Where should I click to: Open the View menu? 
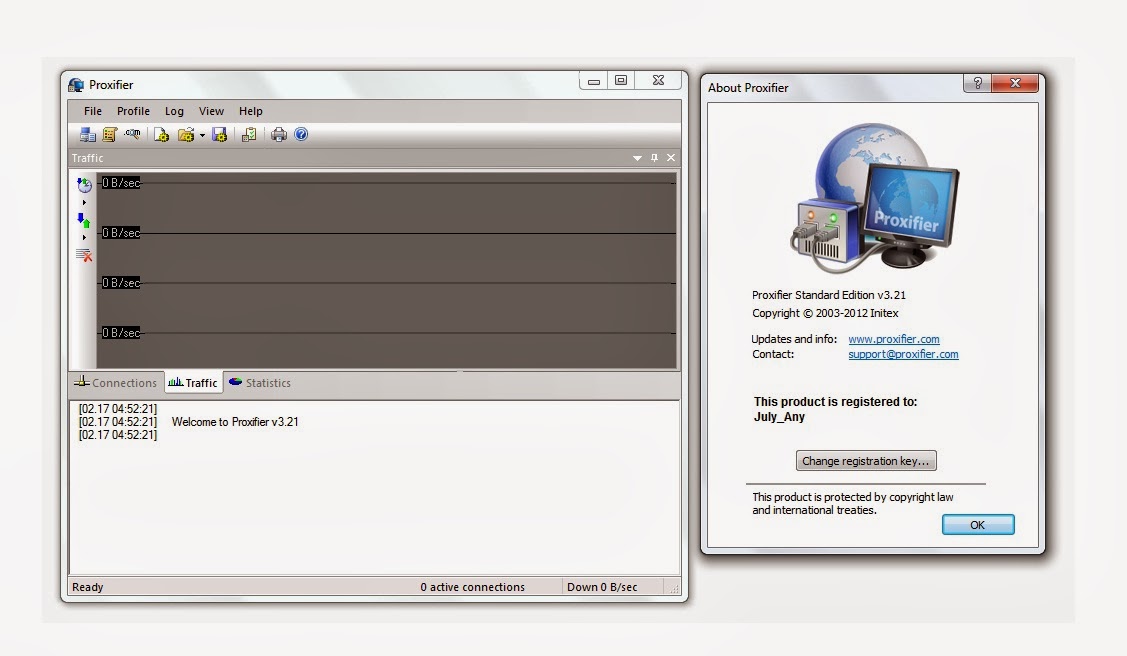211,111
